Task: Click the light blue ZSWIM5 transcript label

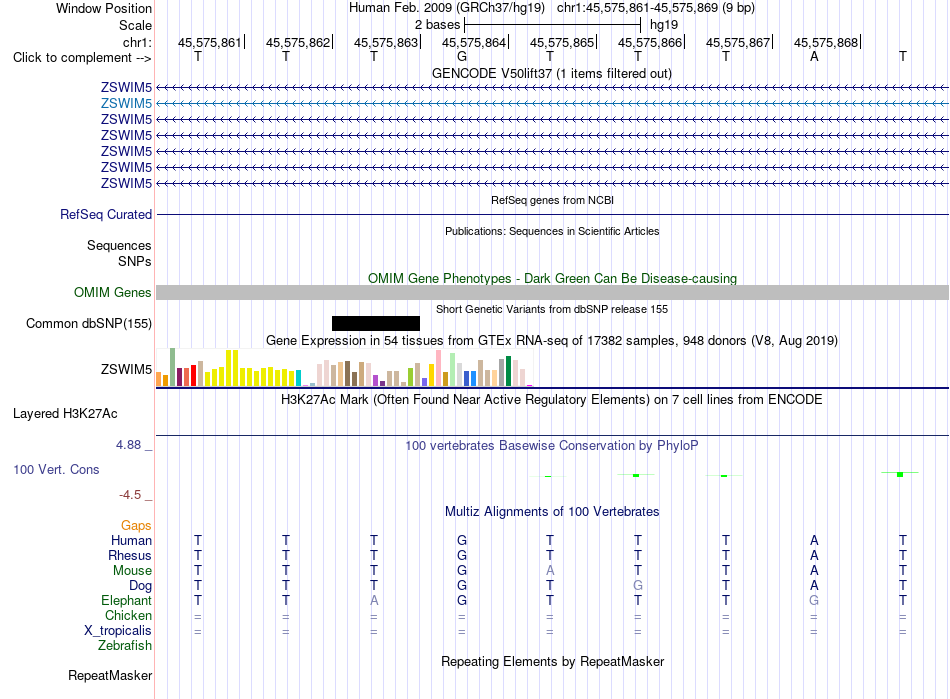Action: (x=126, y=103)
